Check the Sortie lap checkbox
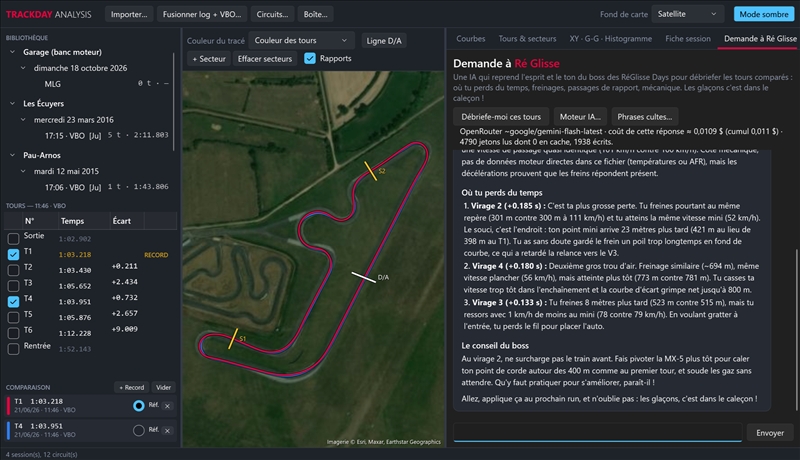Viewport: 800px width, 460px height. [x=13, y=238]
